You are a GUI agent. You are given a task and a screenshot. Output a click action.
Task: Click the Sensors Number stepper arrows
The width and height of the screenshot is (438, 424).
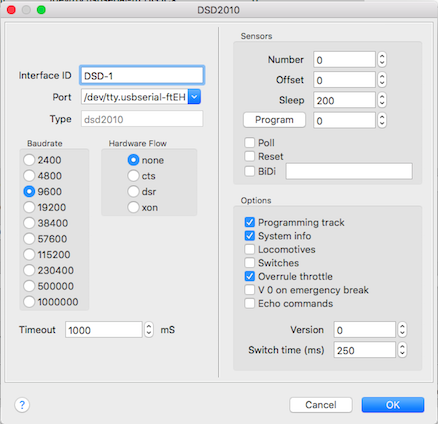382,60
